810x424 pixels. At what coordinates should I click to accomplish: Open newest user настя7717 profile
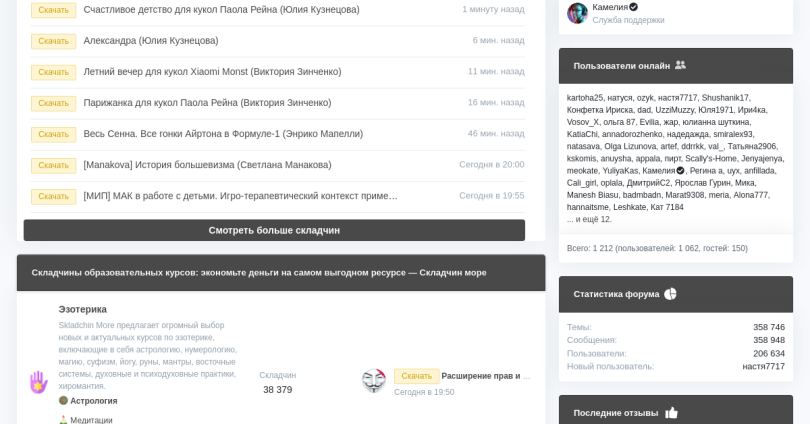pos(763,366)
